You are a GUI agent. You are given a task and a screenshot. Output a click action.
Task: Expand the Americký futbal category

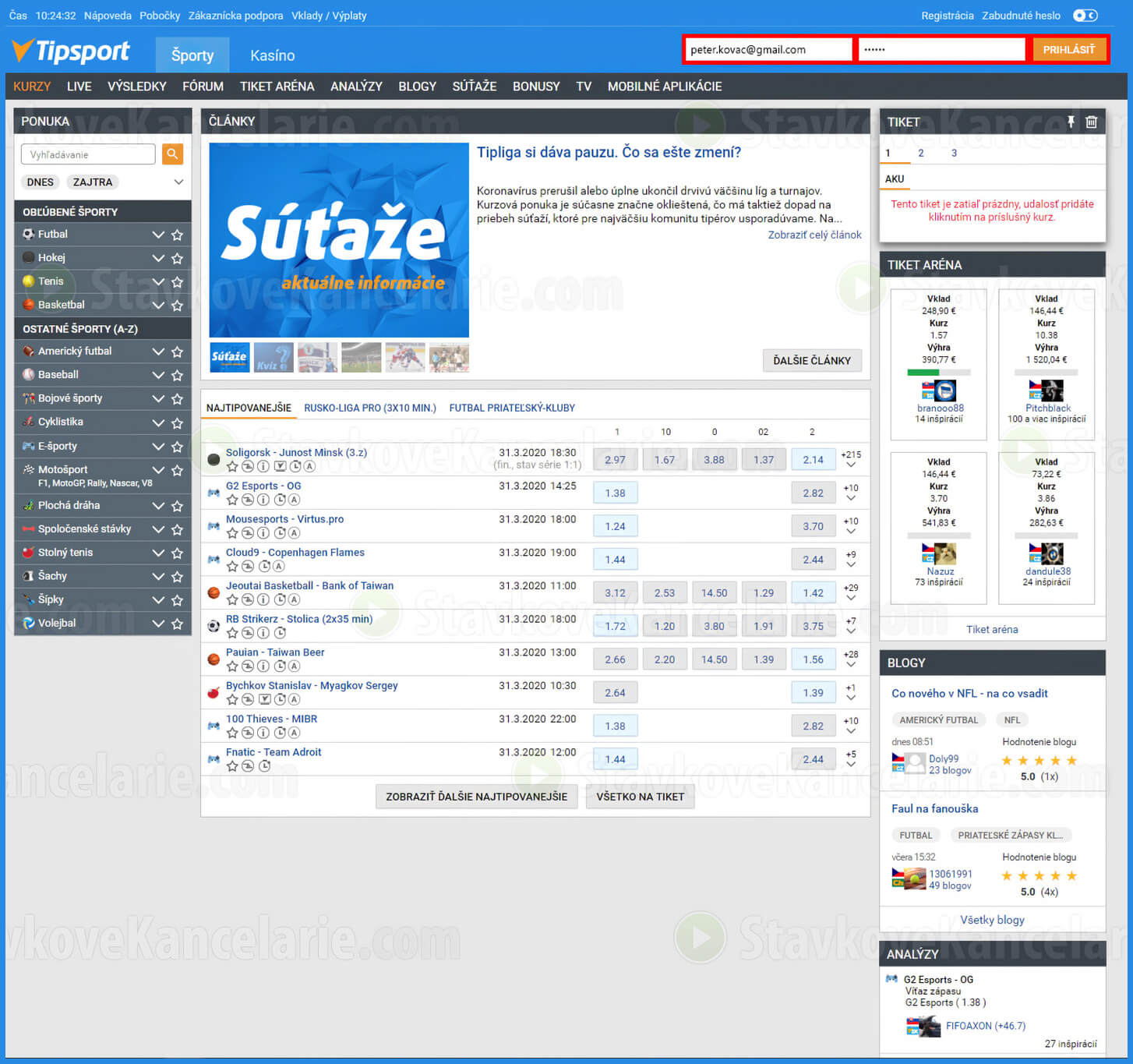158,352
